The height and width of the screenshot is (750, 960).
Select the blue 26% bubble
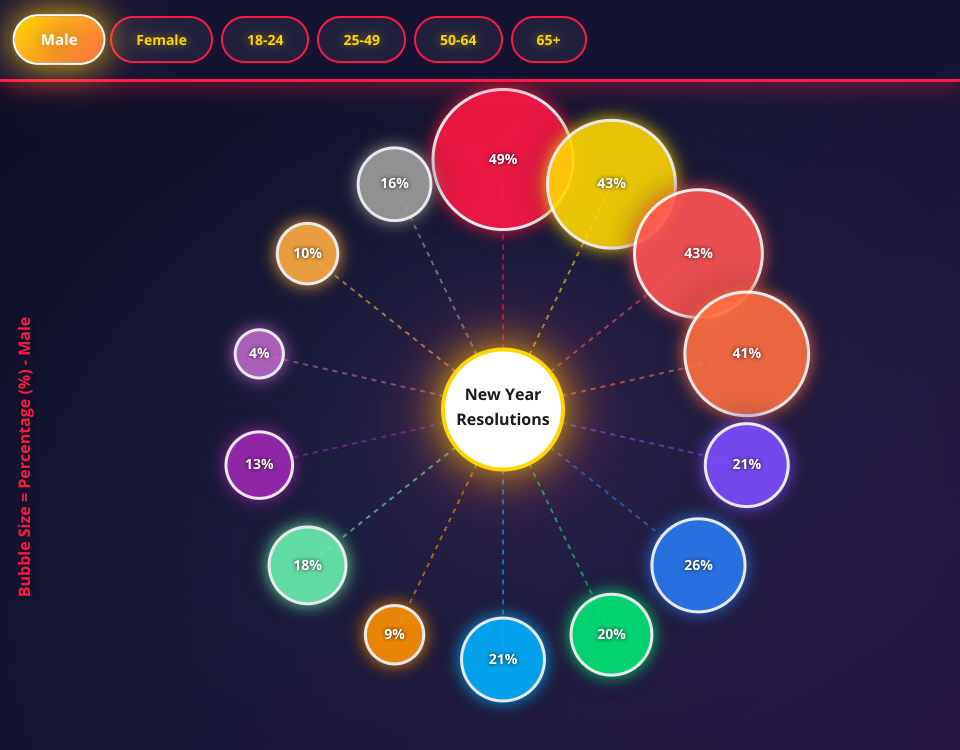(698, 565)
